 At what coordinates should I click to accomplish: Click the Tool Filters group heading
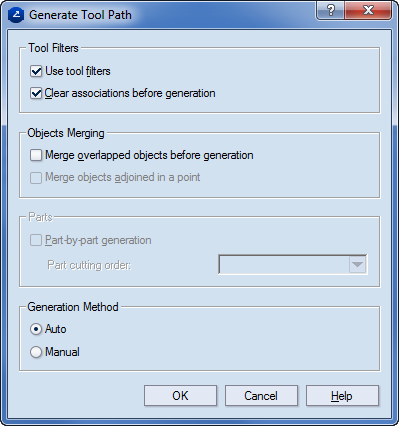[x=53, y=48]
